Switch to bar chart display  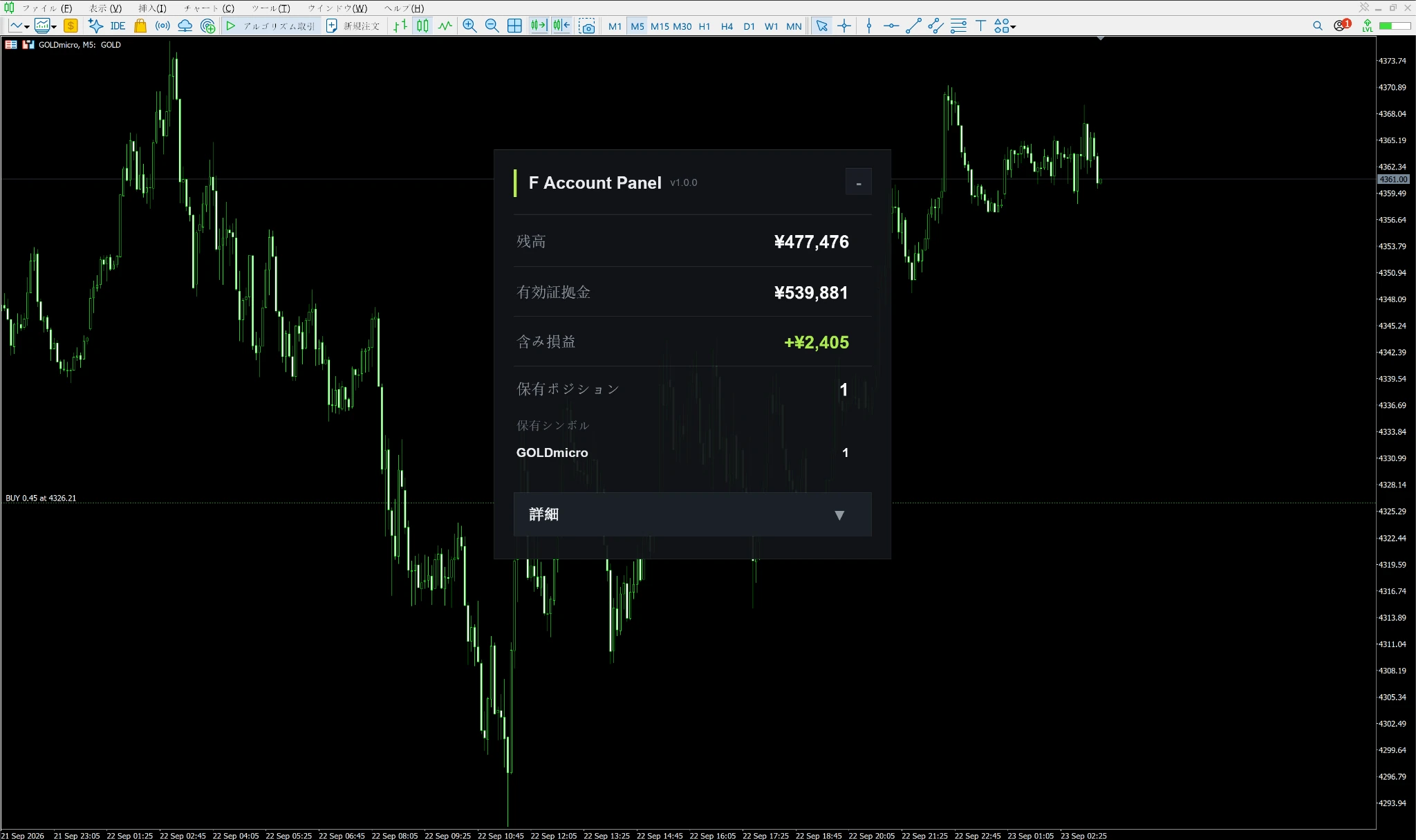coord(400,26)
